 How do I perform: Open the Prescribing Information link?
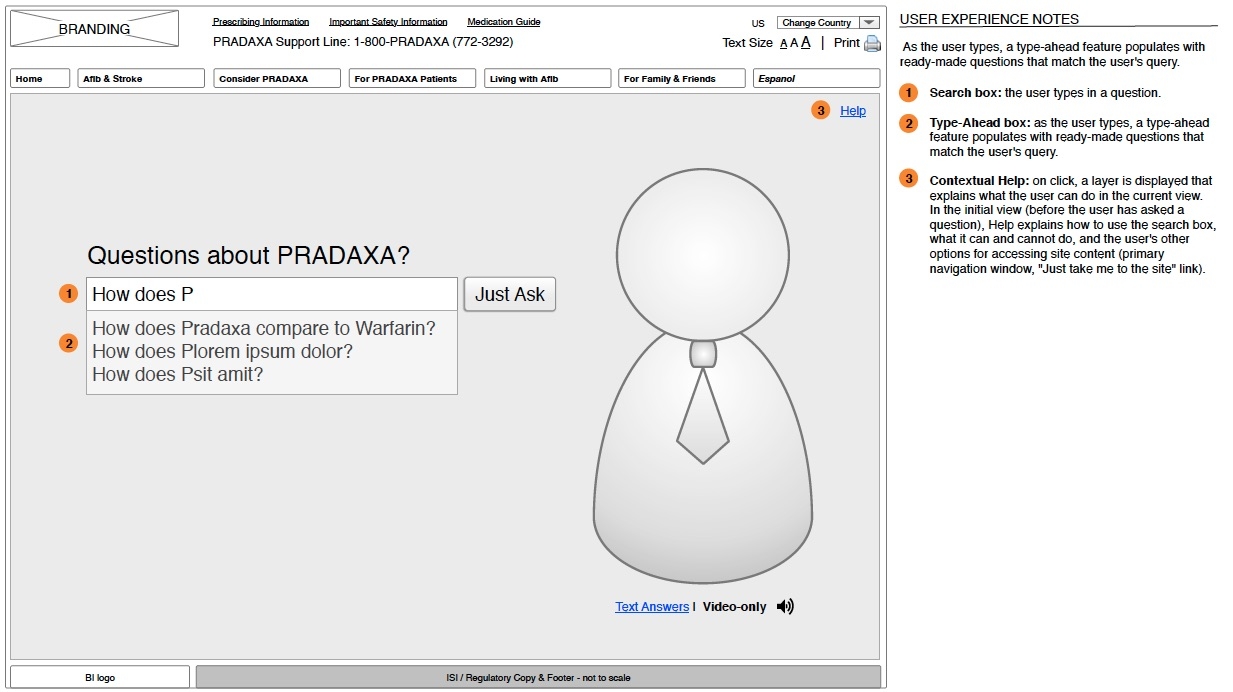(x=261, y=22)
